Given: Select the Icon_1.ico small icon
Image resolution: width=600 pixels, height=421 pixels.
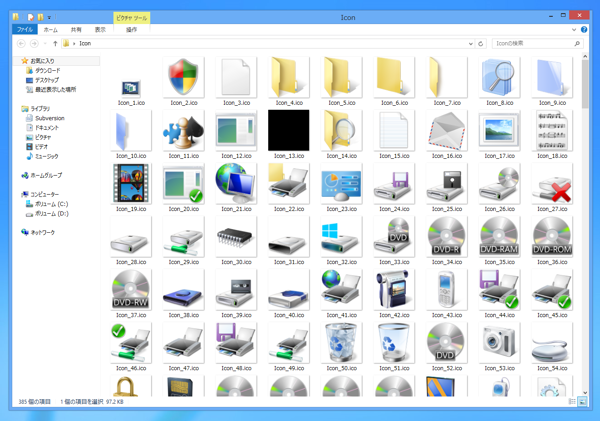Looking at the screenshot, I should pyautogui.click(x=131, y=88).
